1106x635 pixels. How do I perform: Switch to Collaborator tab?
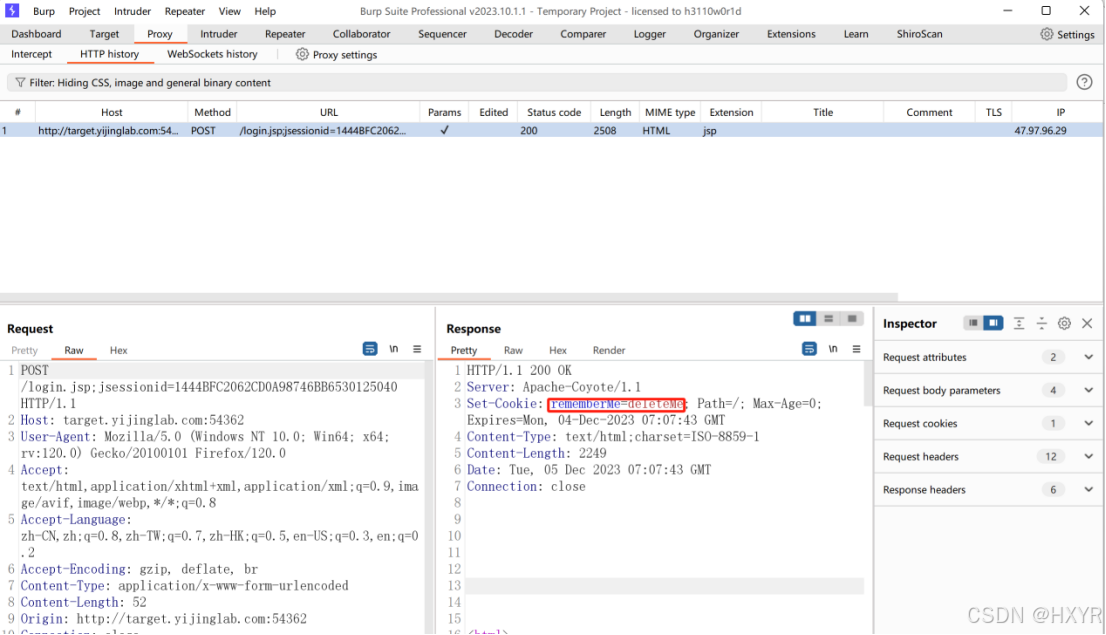click(361, 34)
